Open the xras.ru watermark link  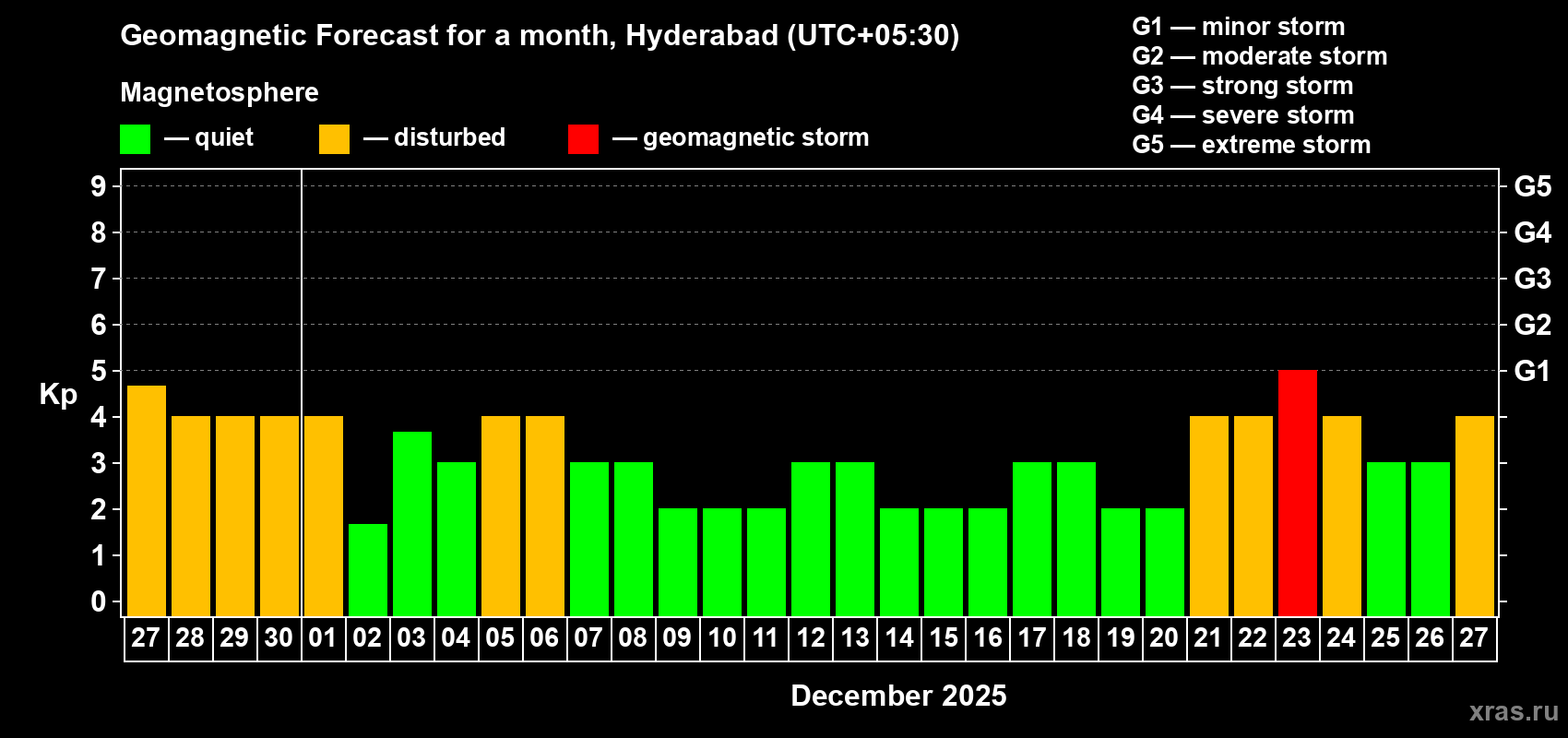click(x=1514, y=711)
